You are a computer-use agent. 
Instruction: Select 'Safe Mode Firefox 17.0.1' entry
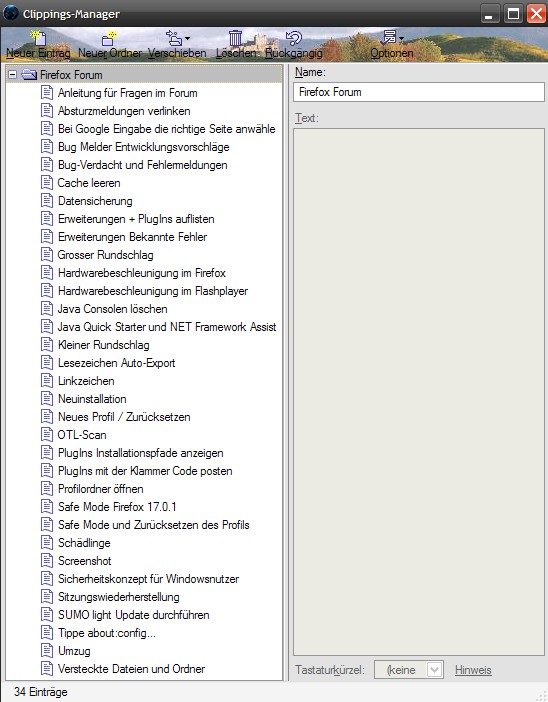tap(117, 507)
